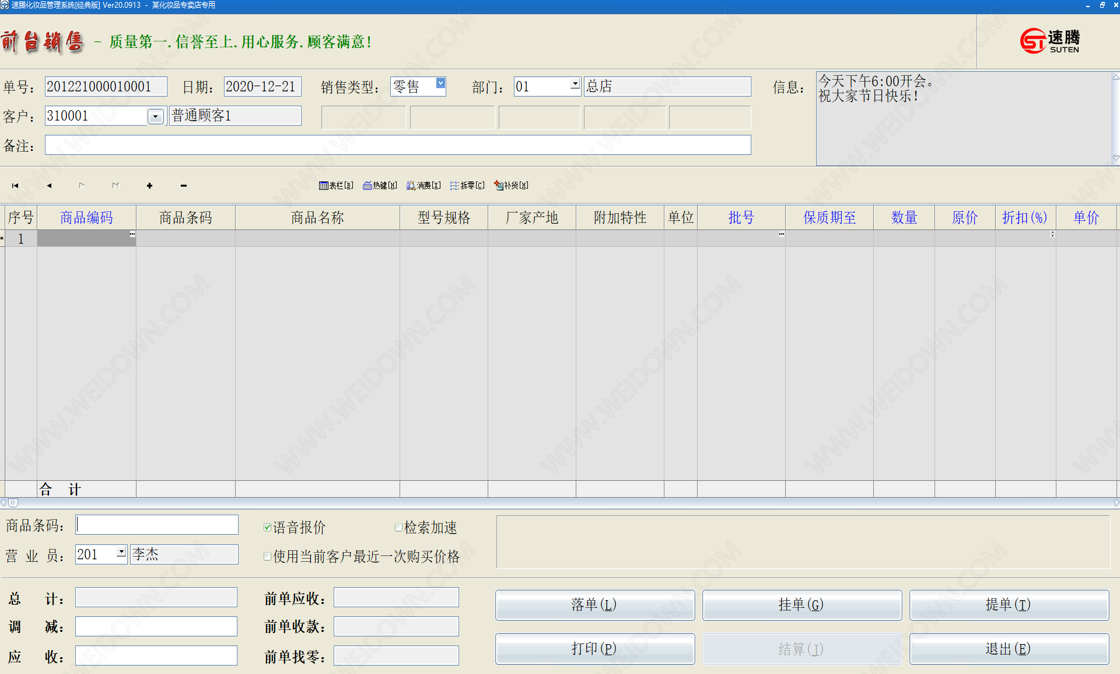Toggle 语音报价 checkbox
Image resolution: width=1120 pixels, height=674 pixels.
click(x=267, y=528)
